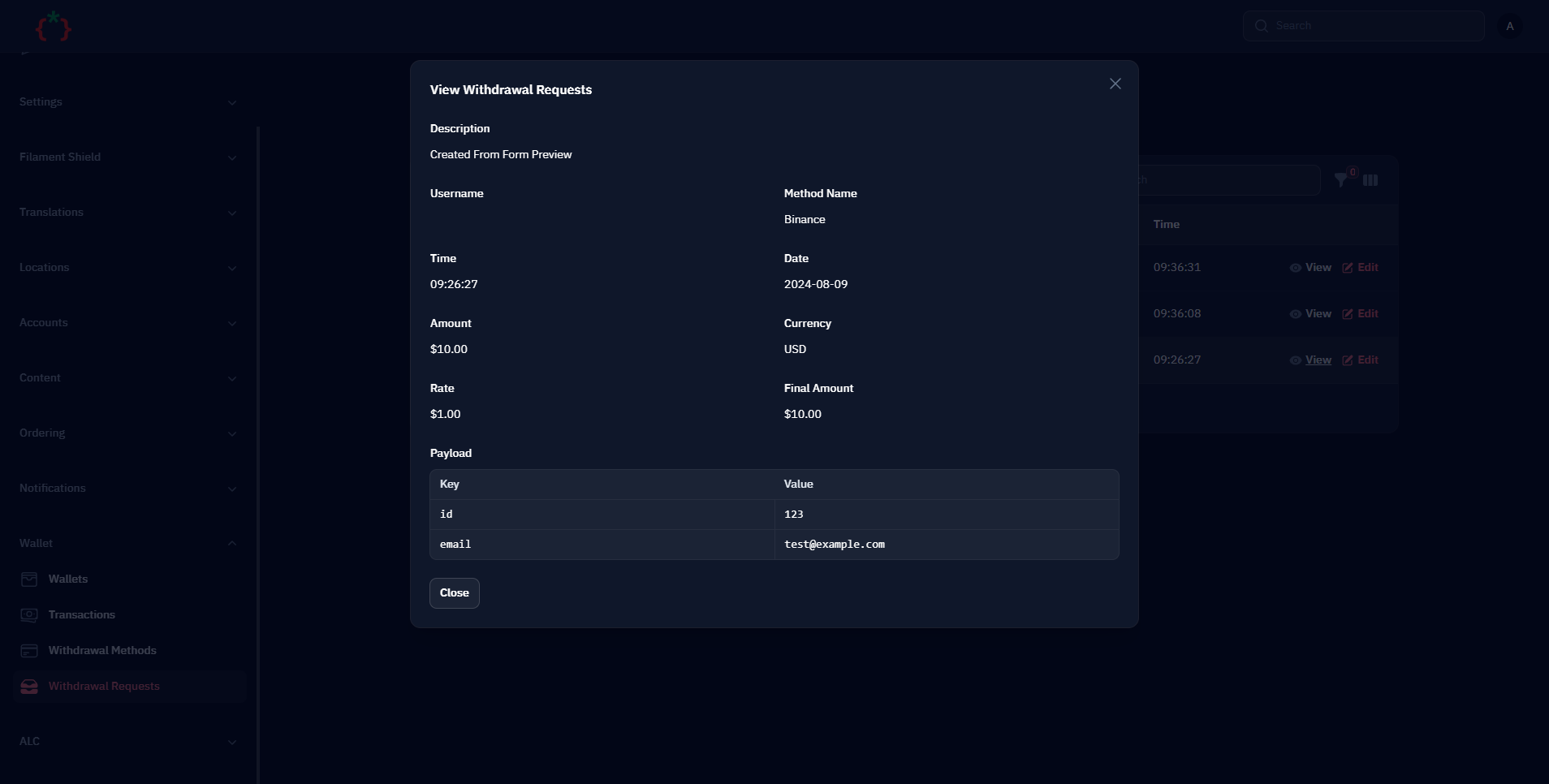The height and width of the screenshot is (784, 1549).
Task: Expand the Settings sidebar group
Action: (x=128, y=102)
